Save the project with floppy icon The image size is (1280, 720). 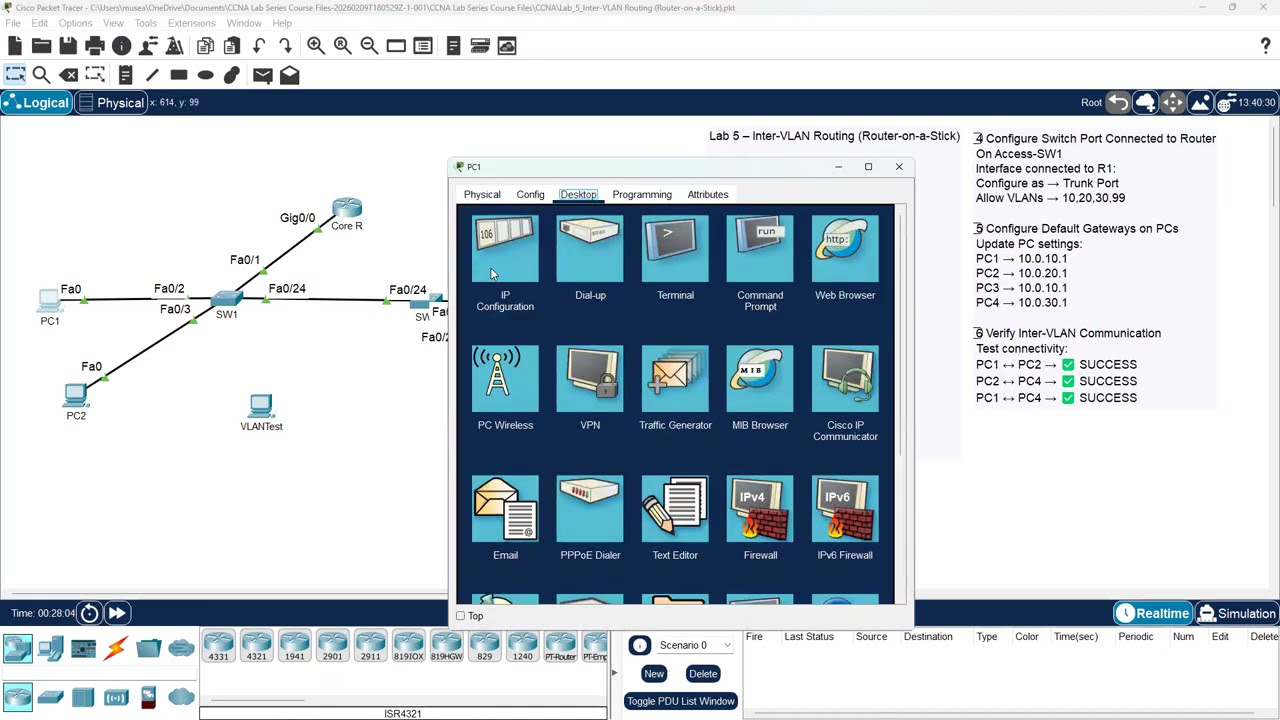(68, 46)
